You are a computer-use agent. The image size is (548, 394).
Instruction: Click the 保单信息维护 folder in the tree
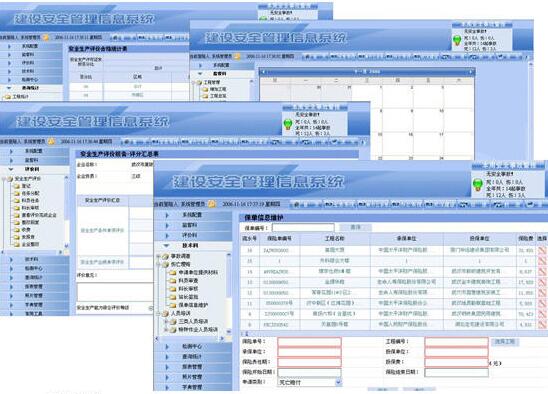point(193,305)
